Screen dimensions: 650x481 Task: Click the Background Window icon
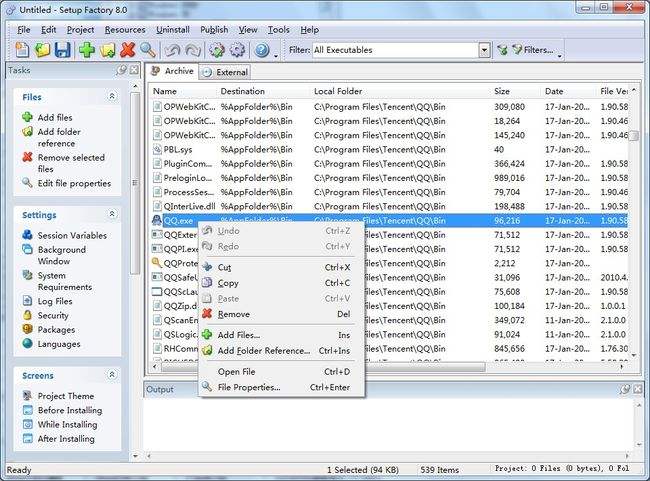[x=27, y=249]
